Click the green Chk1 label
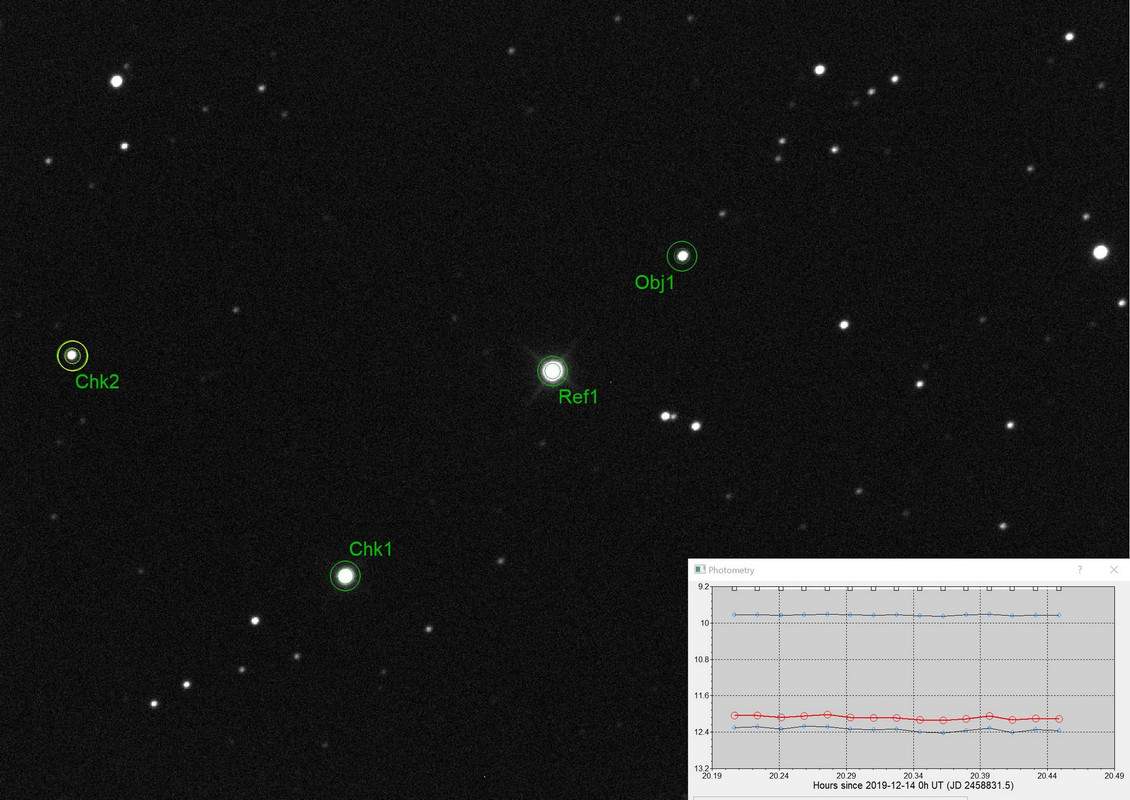The height and width of the screenshot is (800, 1130). 370,549
